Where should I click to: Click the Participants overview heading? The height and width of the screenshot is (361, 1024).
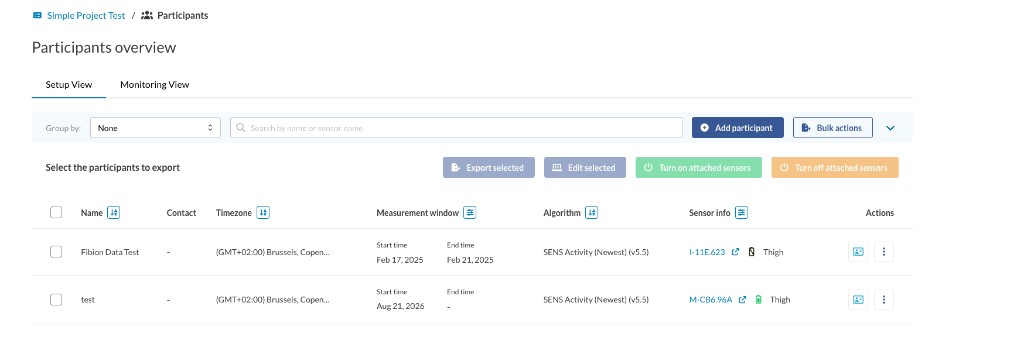pyautogui.click(x=104, y=48)
